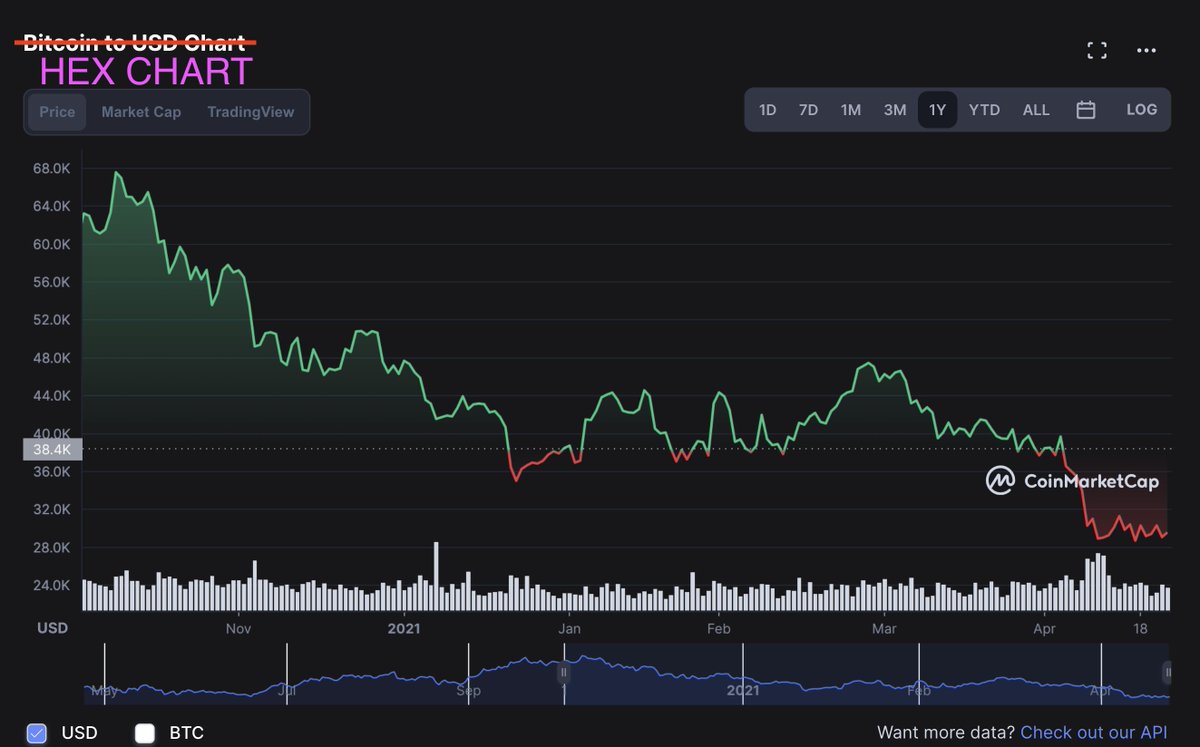Switch to the TradingView tab

[x=251, y=112]
